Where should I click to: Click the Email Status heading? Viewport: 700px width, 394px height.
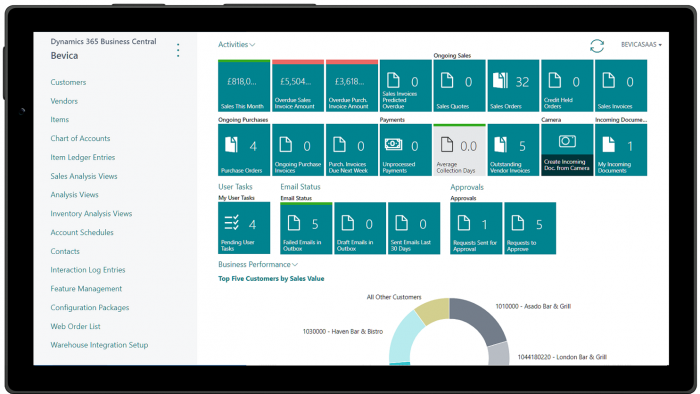click(300, 187)
